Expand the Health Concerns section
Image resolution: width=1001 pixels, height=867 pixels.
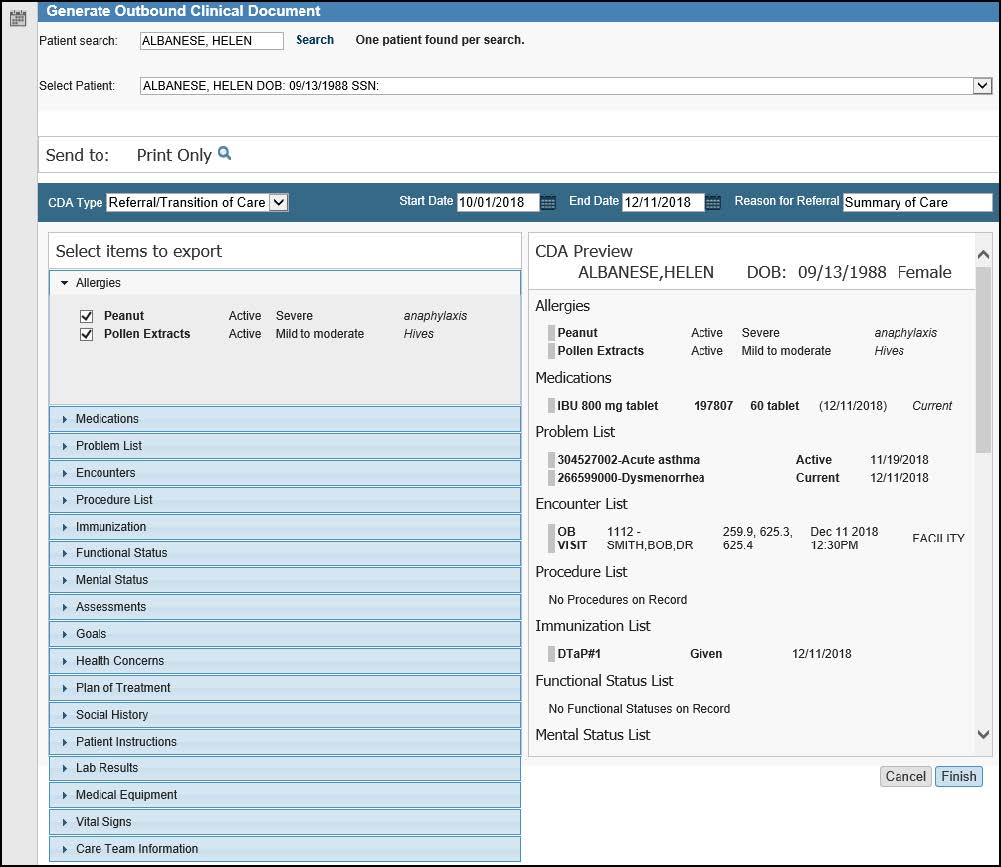tap(285, 661)
